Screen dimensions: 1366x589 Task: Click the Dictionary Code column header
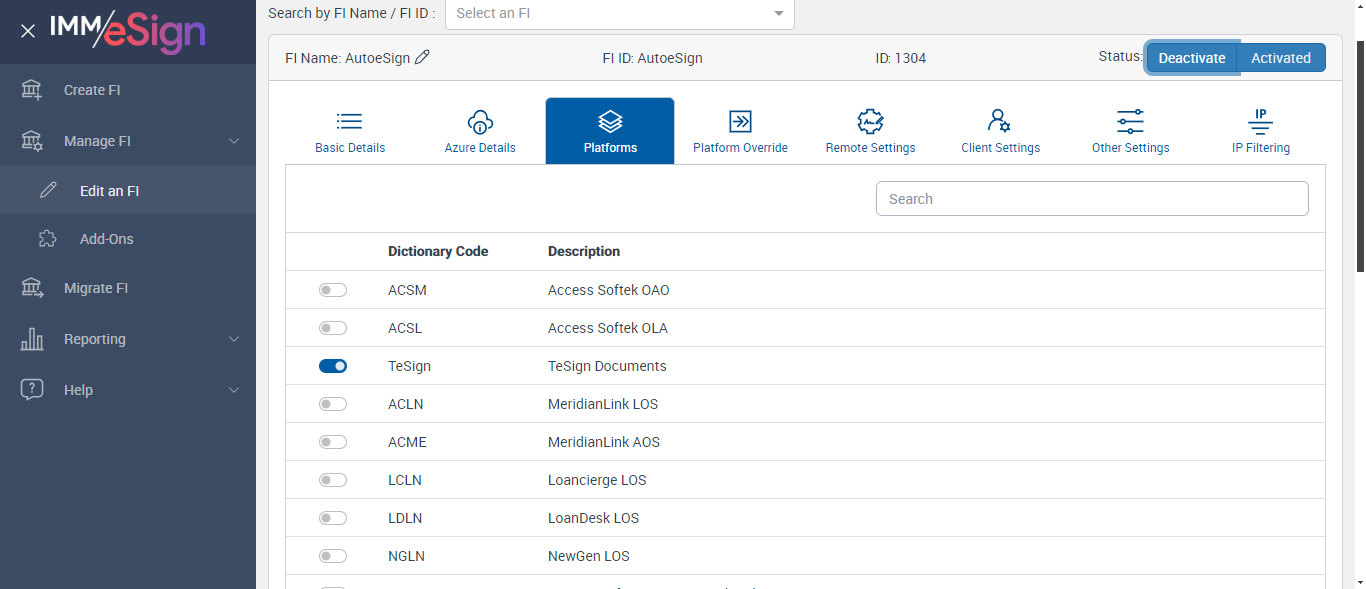click(x=438, y=251)
